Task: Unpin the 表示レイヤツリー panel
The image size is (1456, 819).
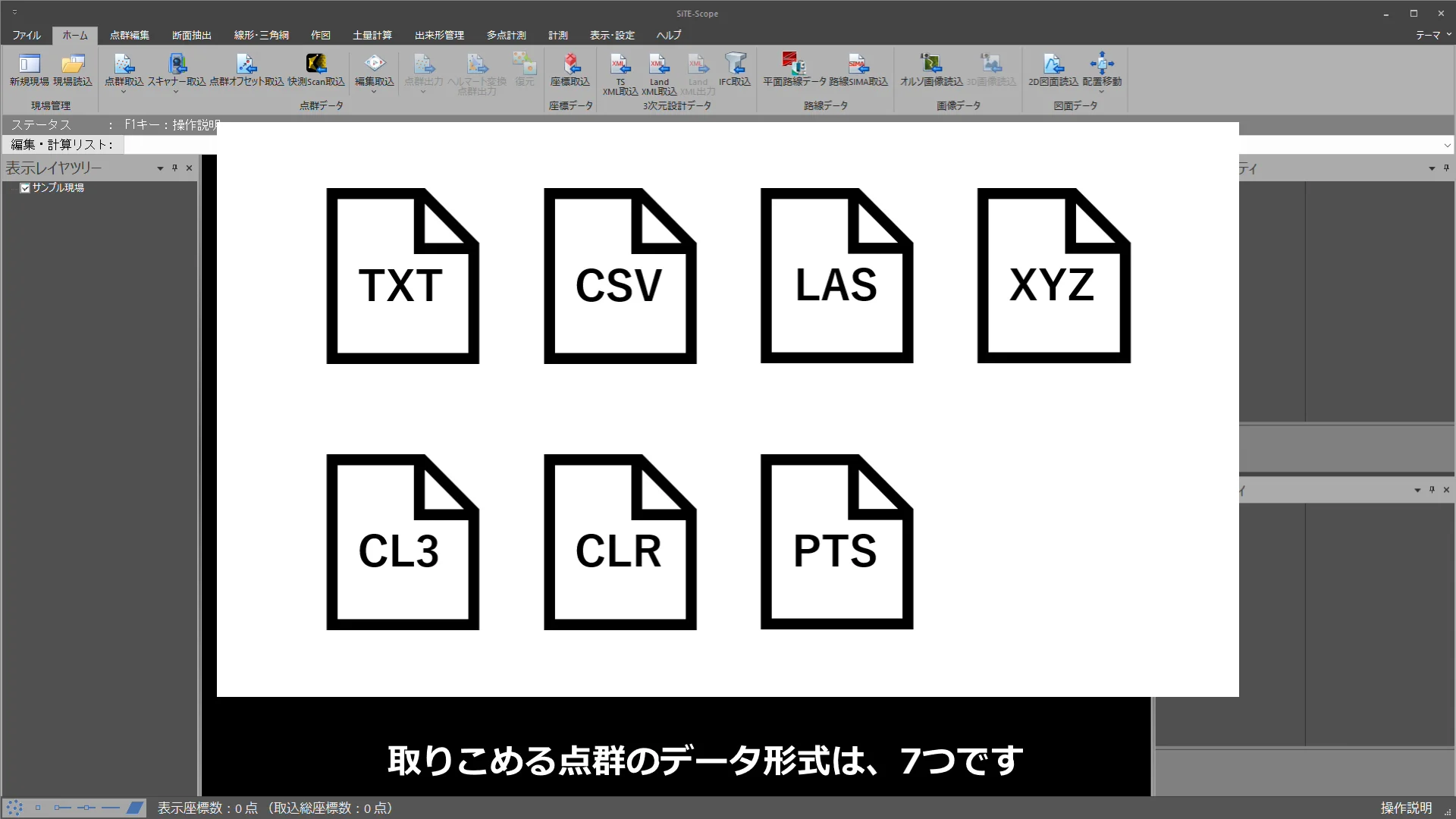Action: (x=174, y=168)
